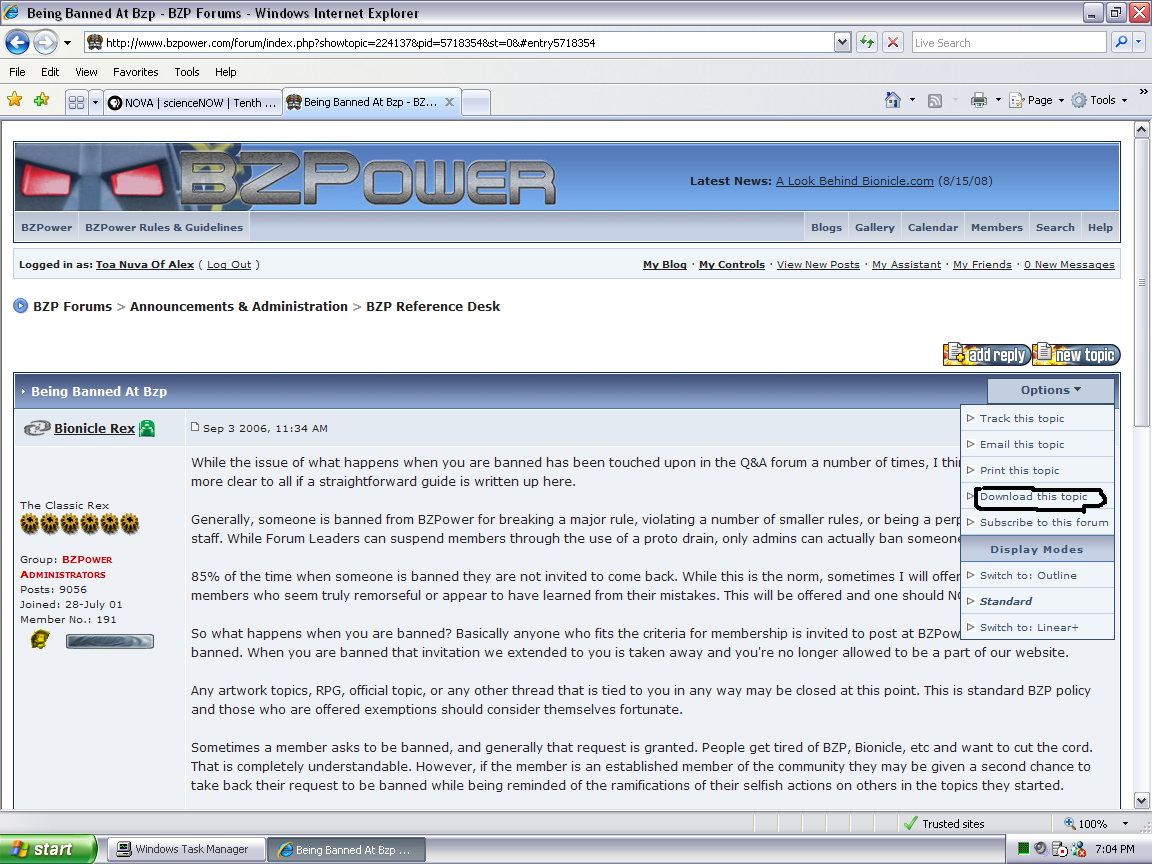Open Favorites Center star icon

pos(15,100)
